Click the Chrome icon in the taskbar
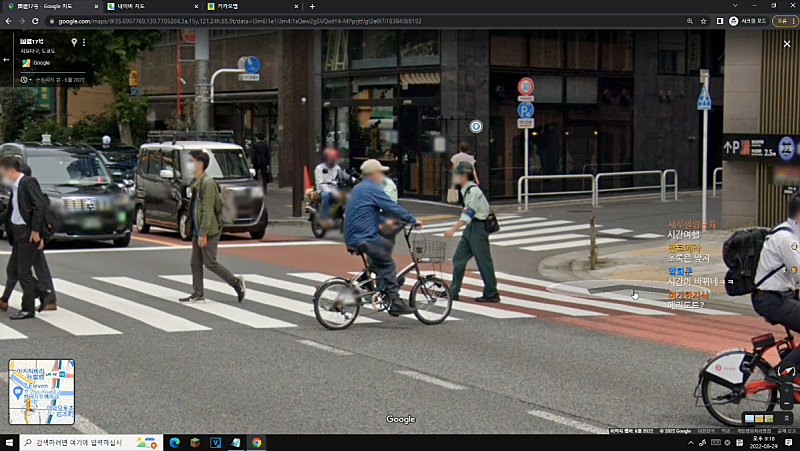 [x=256, y=442]
